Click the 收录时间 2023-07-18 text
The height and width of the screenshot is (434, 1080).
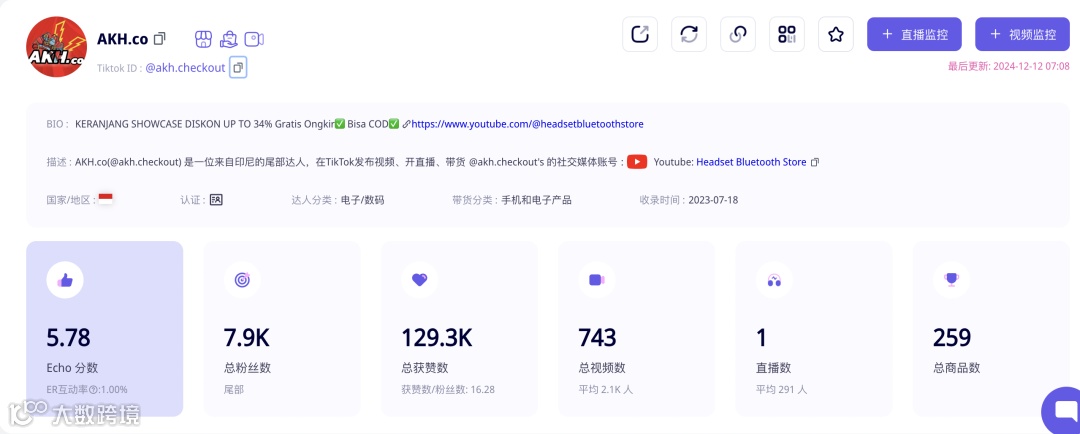click(689, 200)
